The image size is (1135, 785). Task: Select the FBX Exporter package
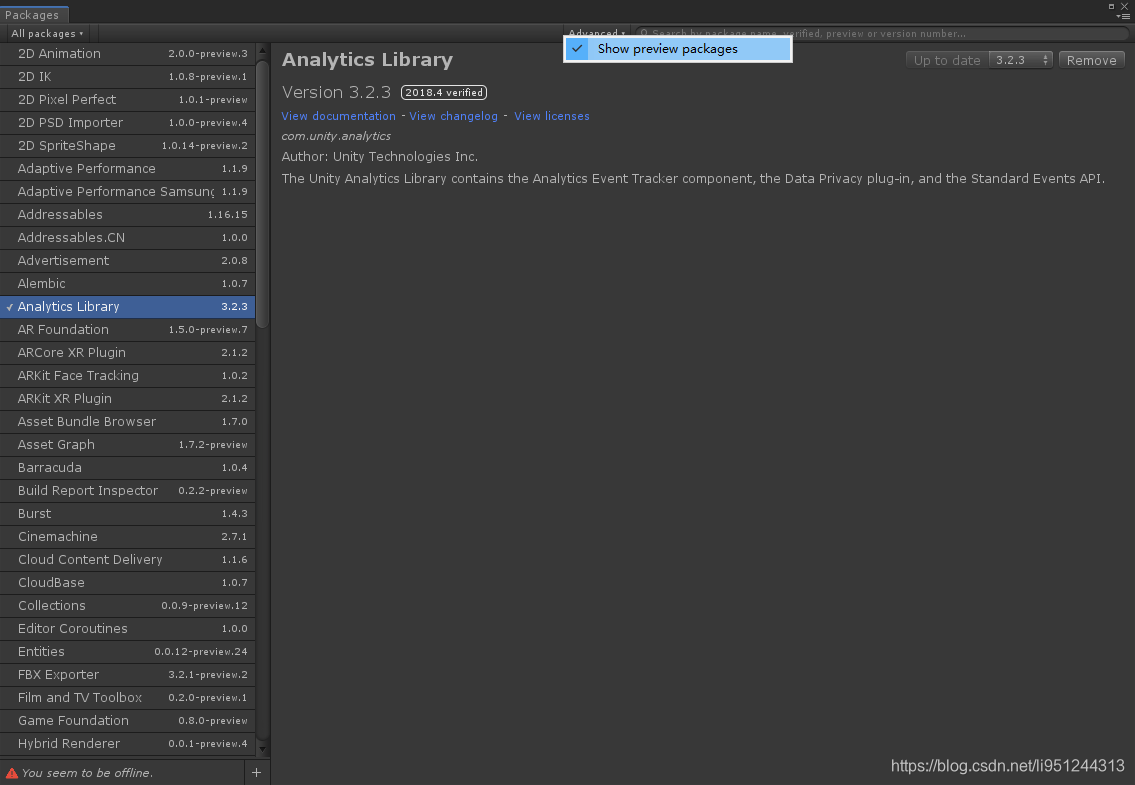pyautogui.click(x=127, y=674)
